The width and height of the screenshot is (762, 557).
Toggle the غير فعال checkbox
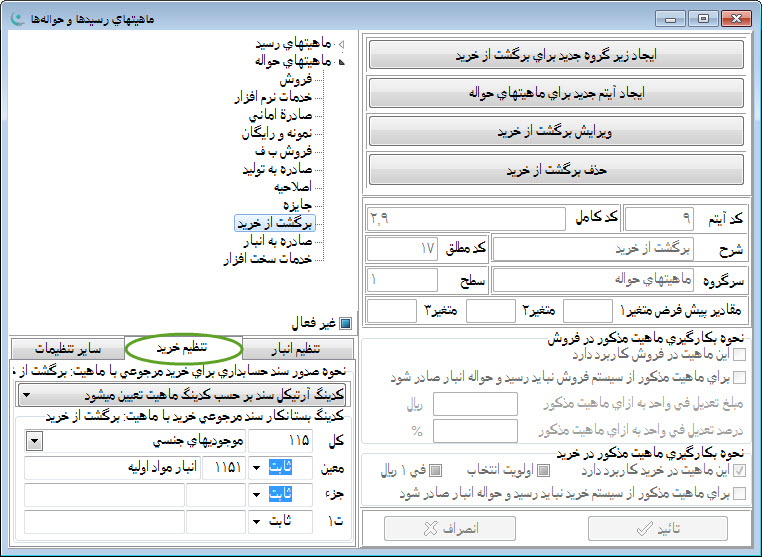point(345,323)
